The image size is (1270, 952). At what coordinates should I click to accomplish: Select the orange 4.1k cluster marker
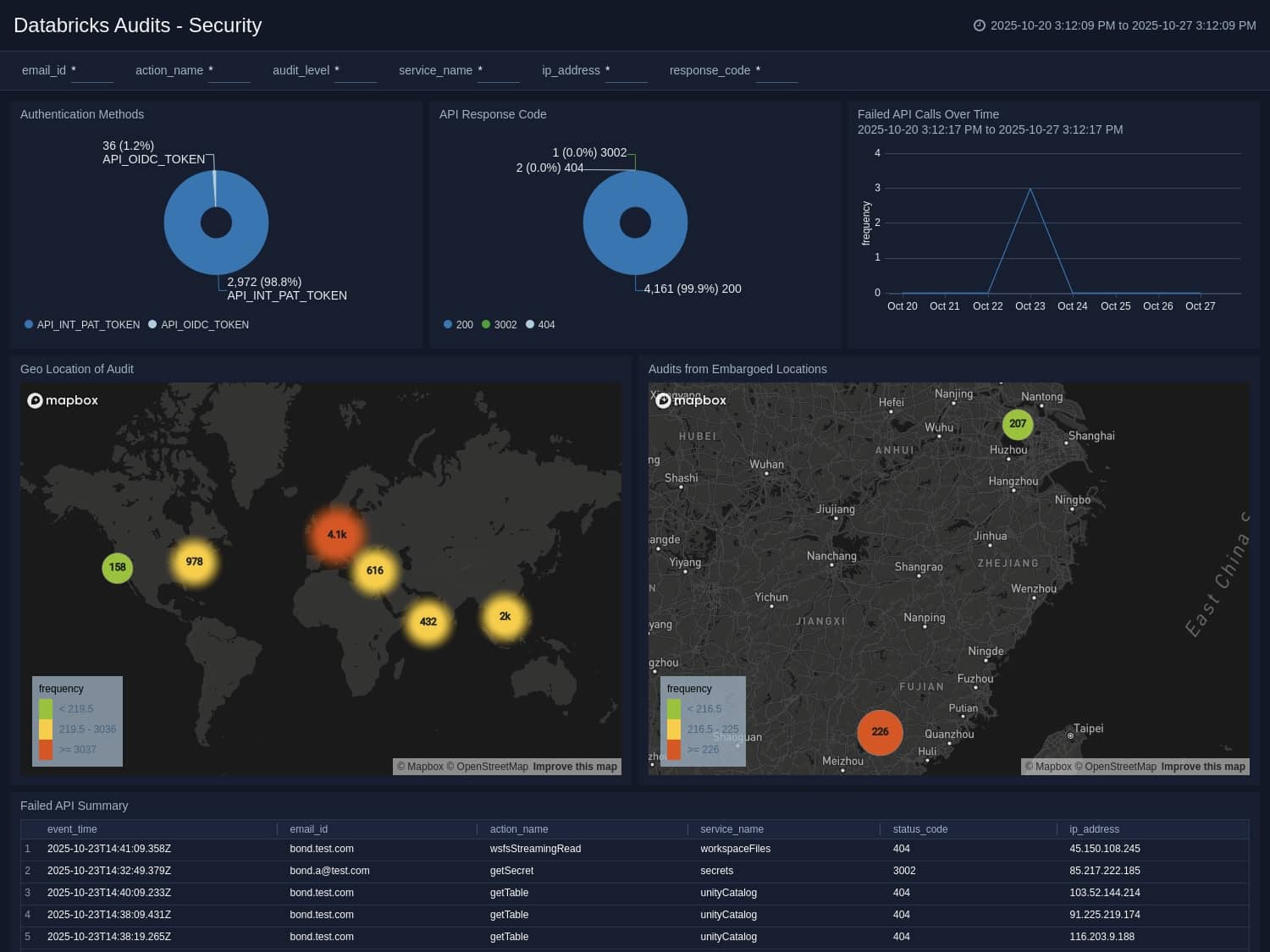336,534
